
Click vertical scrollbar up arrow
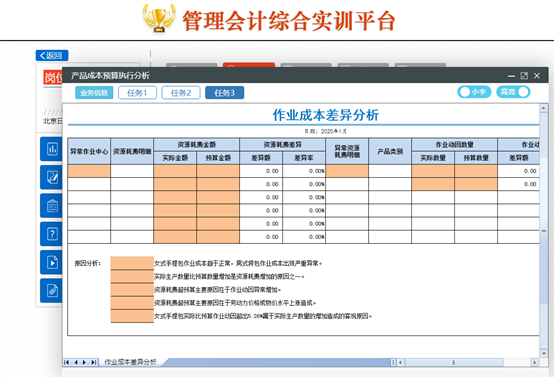tap(543, 108)
